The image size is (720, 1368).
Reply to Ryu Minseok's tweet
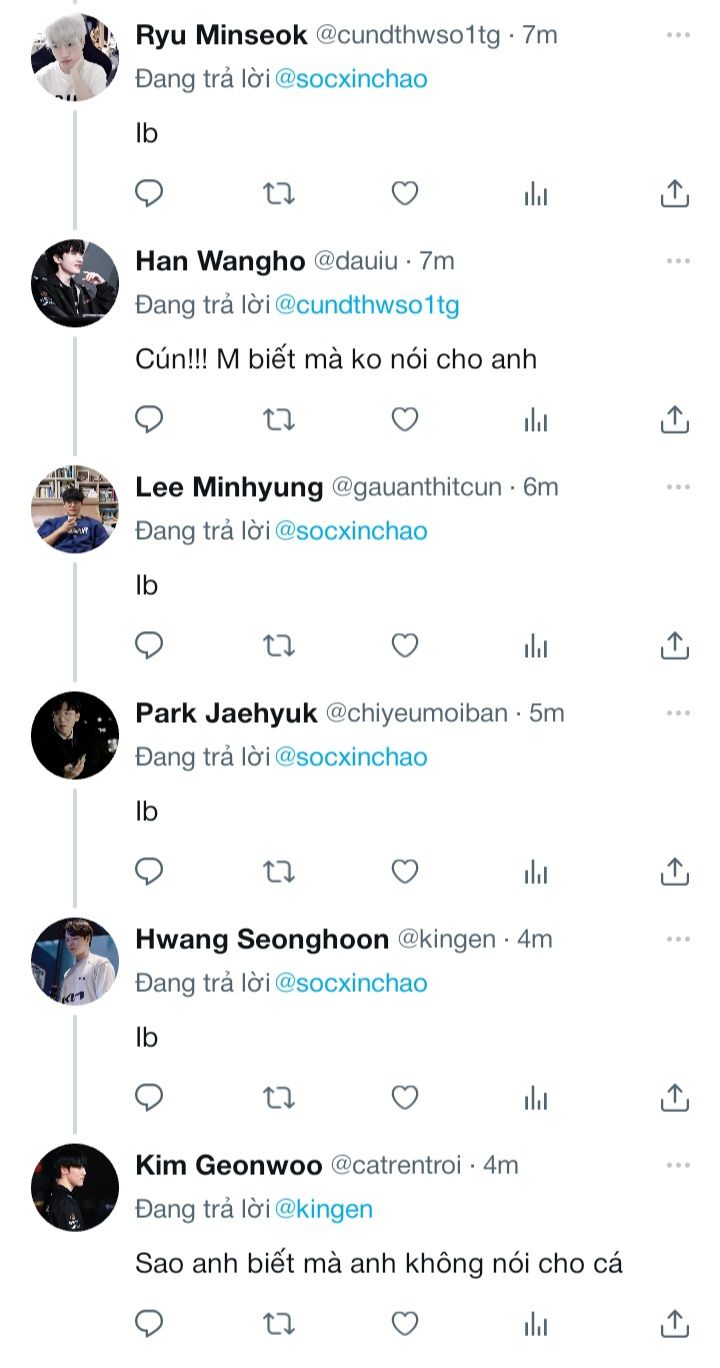[x=149, y=193]
